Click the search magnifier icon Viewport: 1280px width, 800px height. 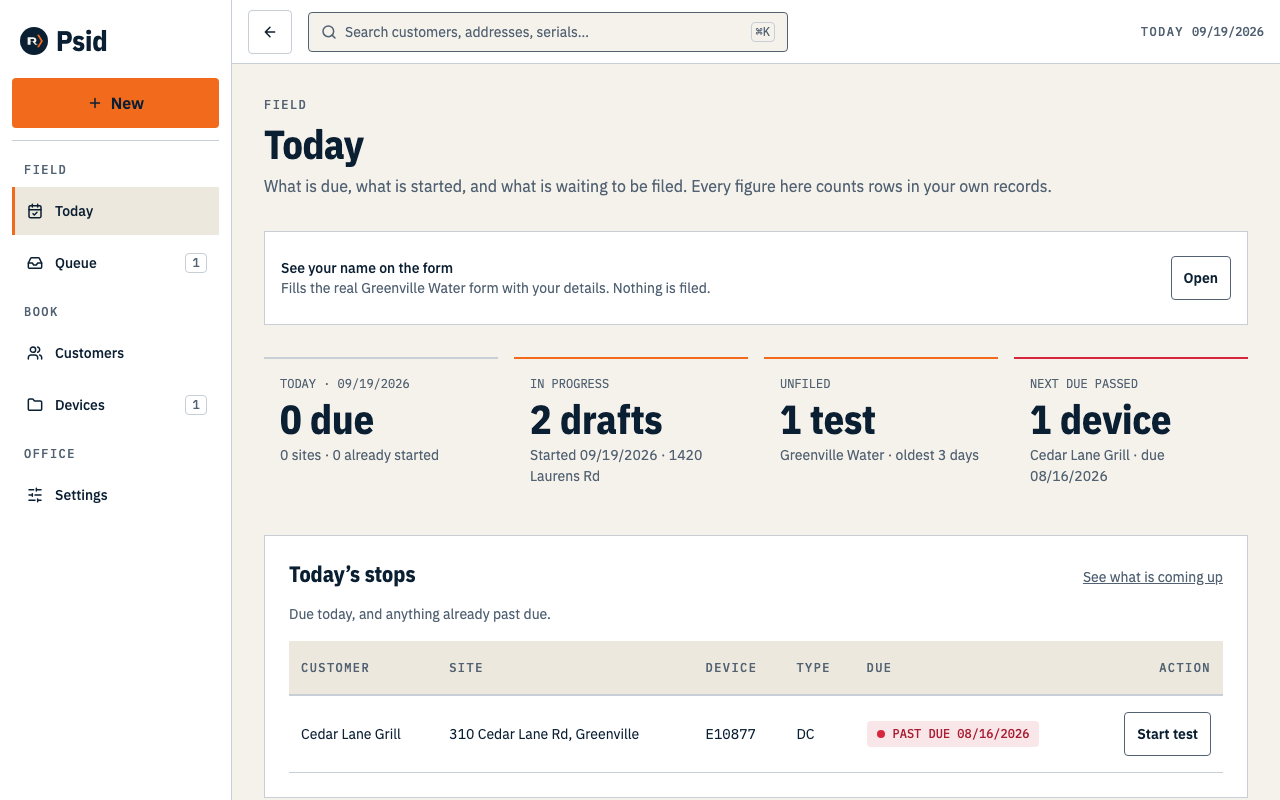[x=328, y=32]
